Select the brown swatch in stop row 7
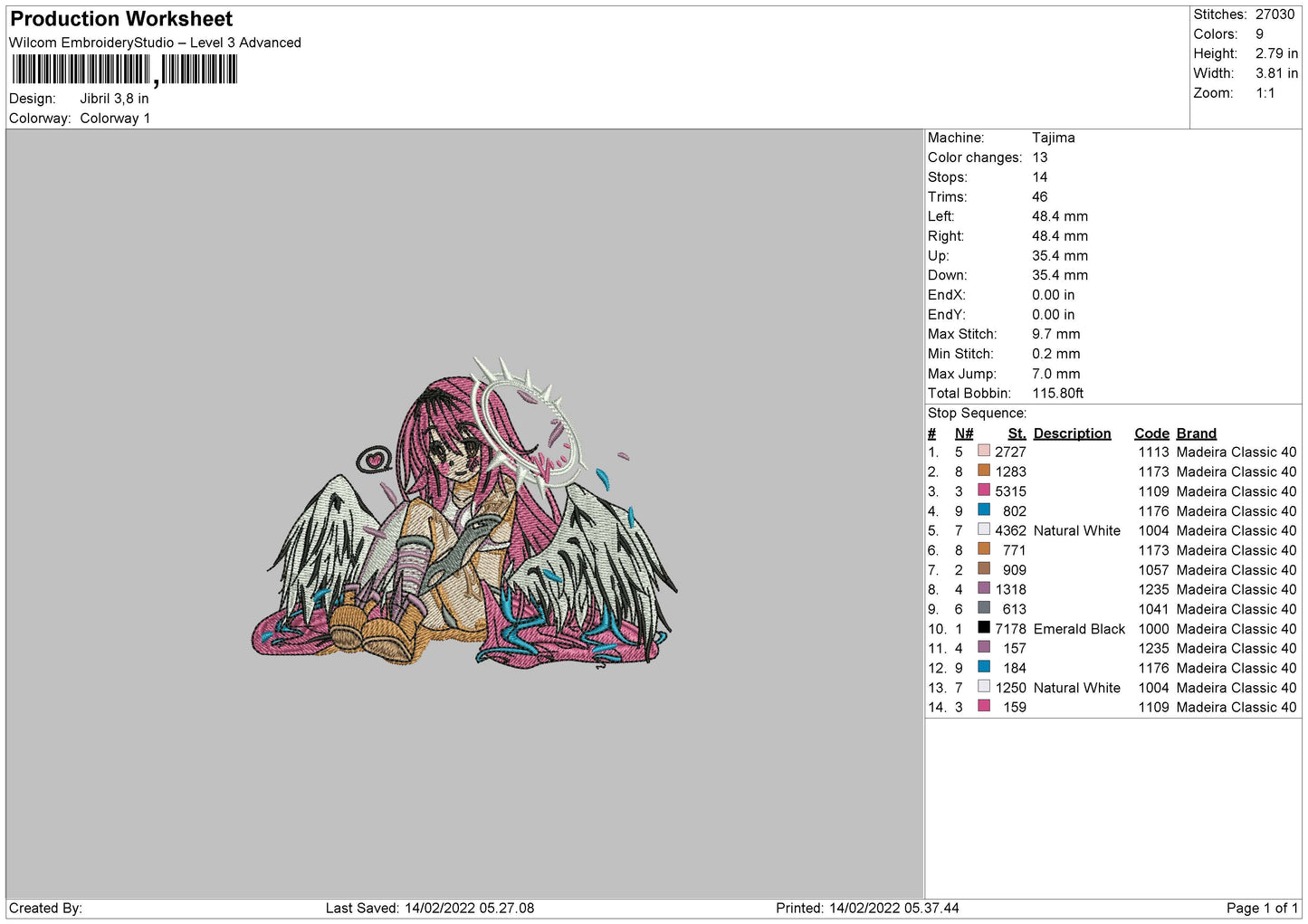 (983, 568)
